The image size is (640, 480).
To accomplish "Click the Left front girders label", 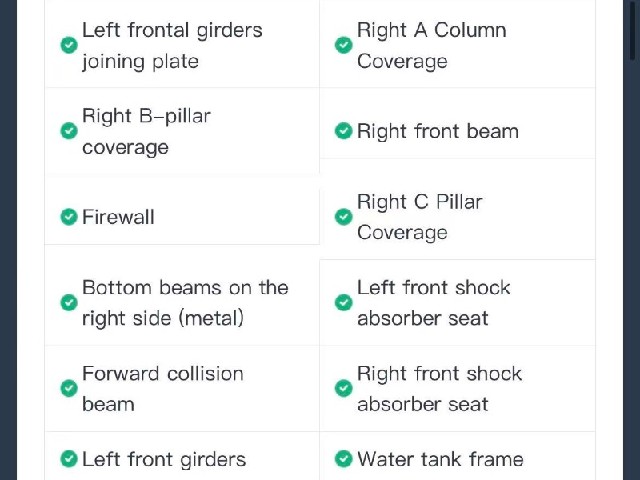I will coord(164,460).
